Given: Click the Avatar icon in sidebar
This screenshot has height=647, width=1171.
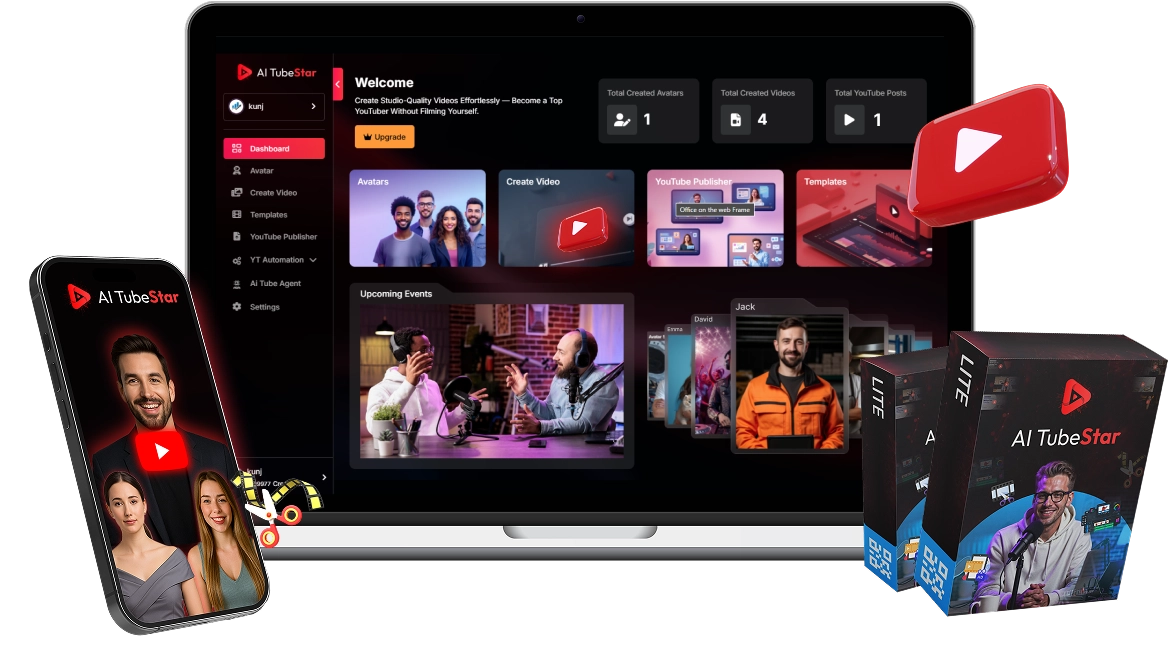Looking at the screenshot, I should [x=237, y=171].
